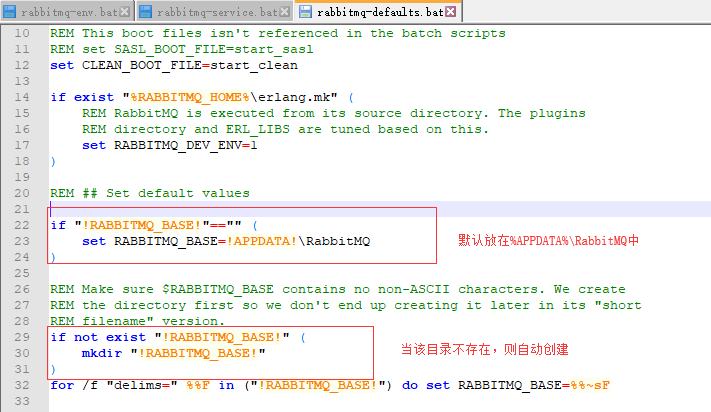This screenshot has width=711, height=412.
Task: Click 'do set' keywords on line 32
Action: pos(426,385)
